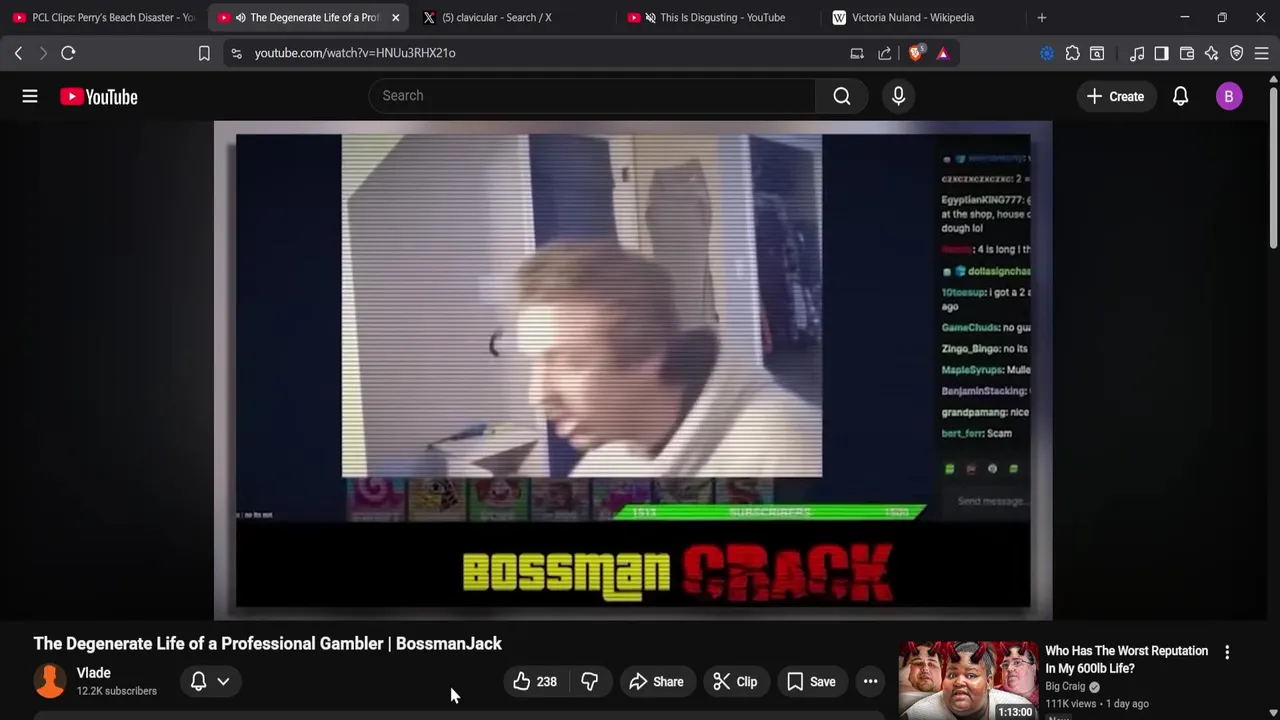Expand subscription options chevron
The image size is (1280, 720).
click(223, 681)
